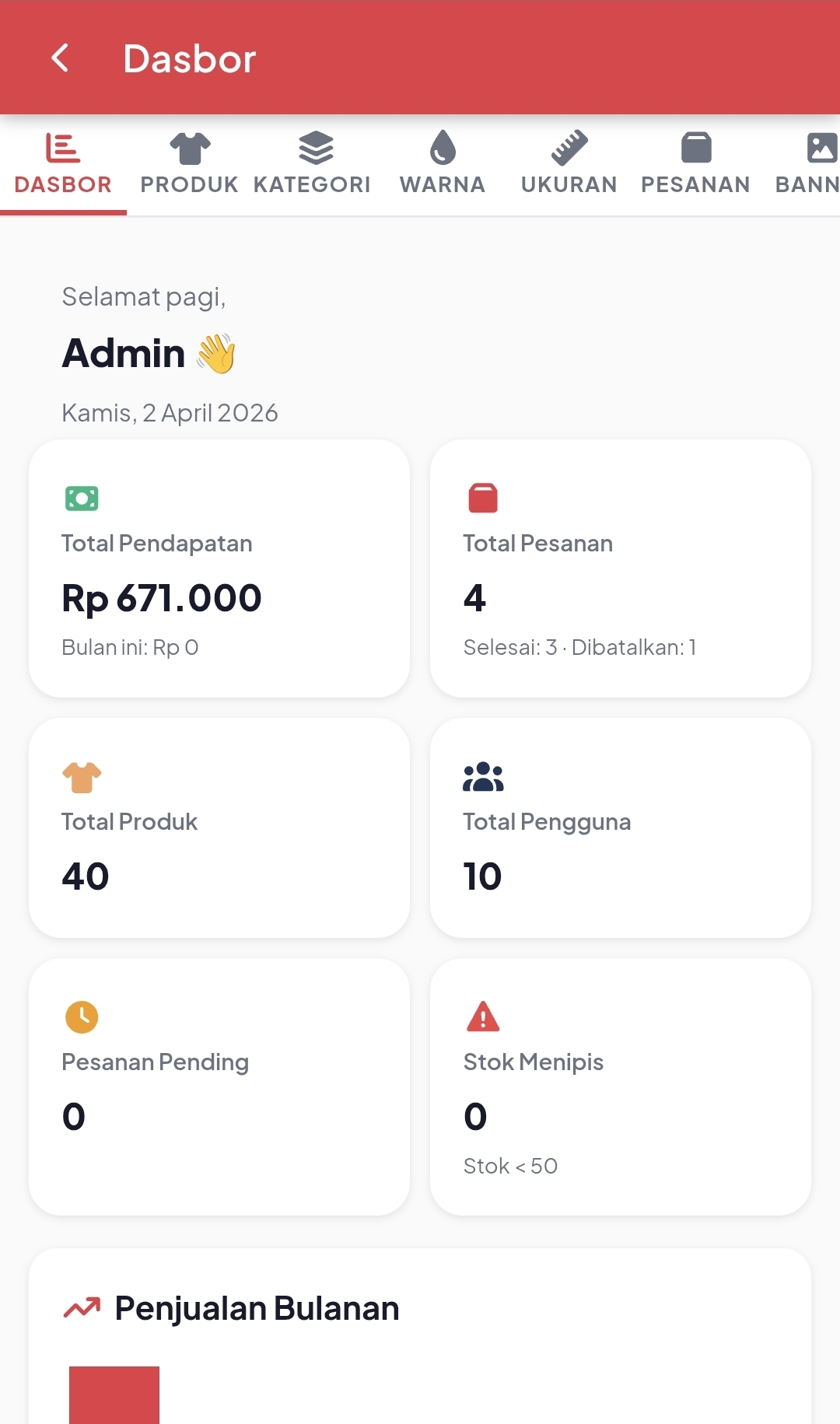Click the warning triangle on Stok Menipis
Viewport: 840px width, 1424px height.
[x=482, y=1017]
